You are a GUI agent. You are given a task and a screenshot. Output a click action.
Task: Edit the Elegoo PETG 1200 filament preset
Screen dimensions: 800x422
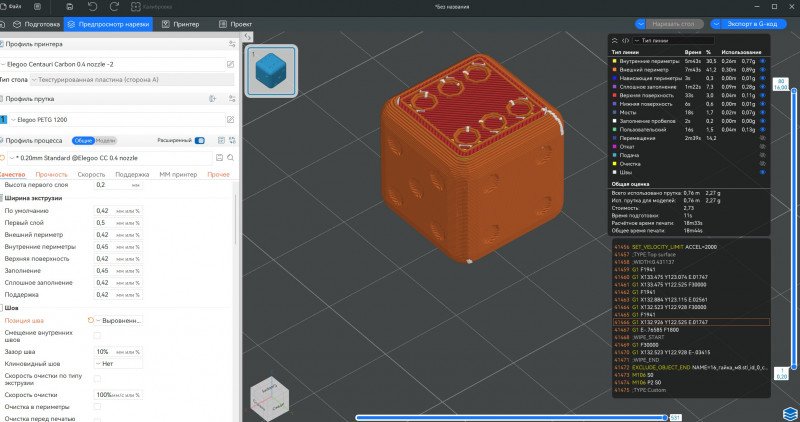(230, 119)
